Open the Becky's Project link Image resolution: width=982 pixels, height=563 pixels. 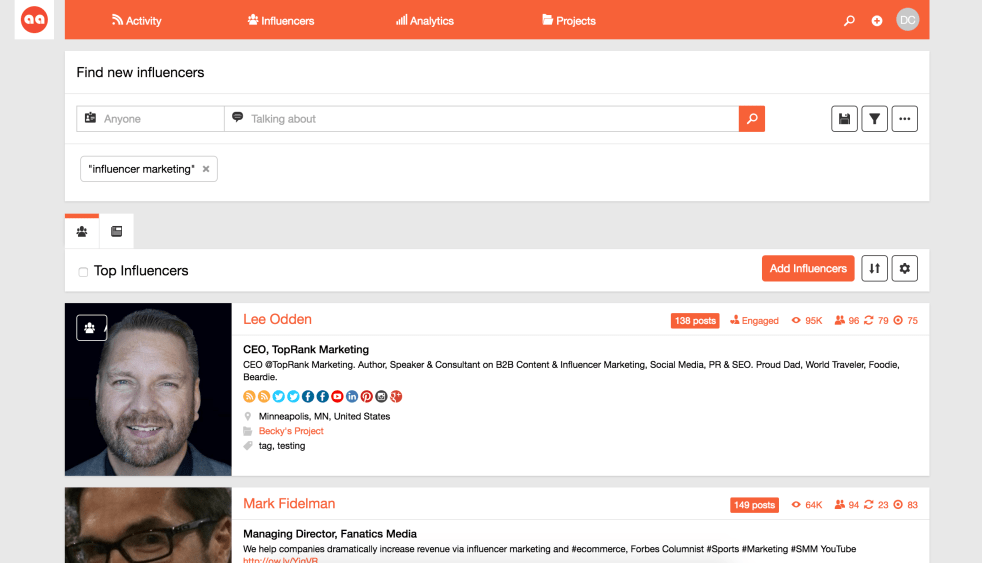(x=291, y=431)
